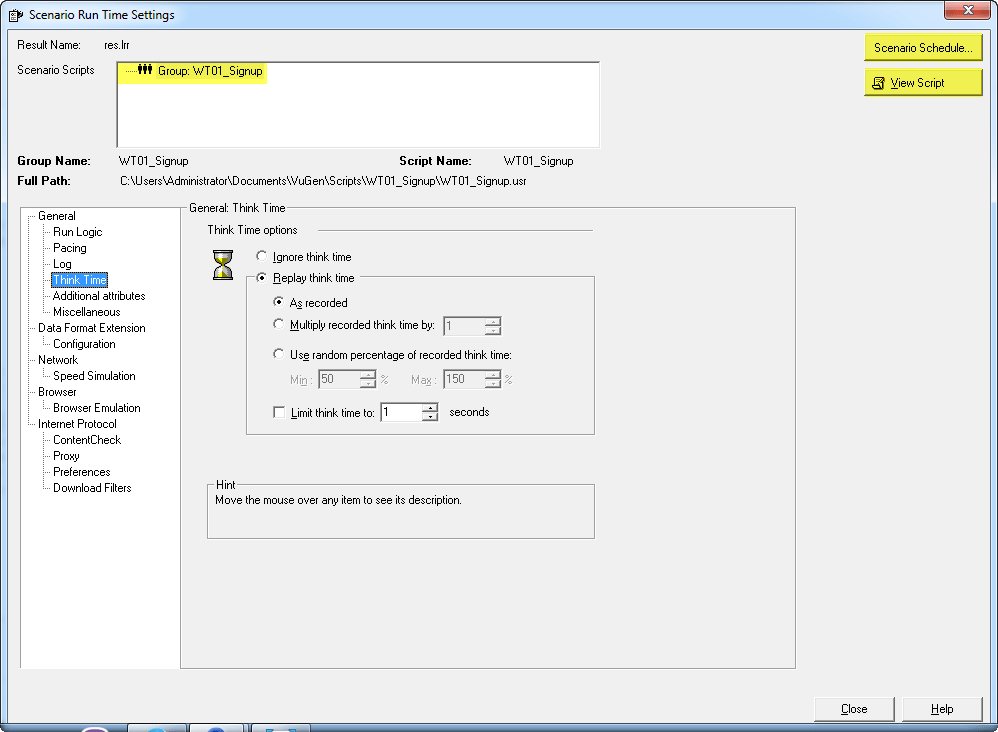Click the Help button
Image resolution: width=998 pixels, height=732 pixels.
[941, 709]
